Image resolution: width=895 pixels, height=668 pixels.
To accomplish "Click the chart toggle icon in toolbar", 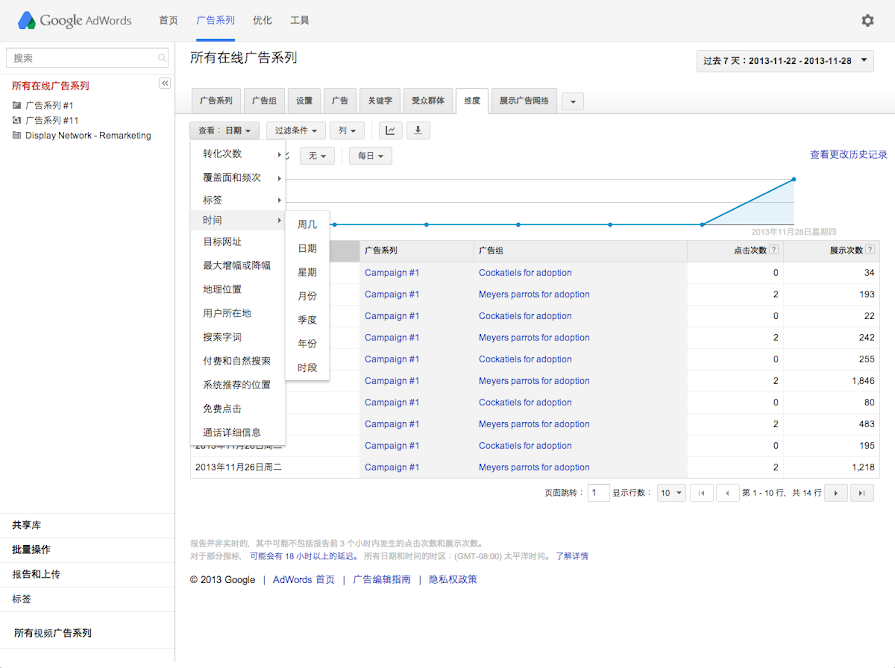I will coord(390,130).
